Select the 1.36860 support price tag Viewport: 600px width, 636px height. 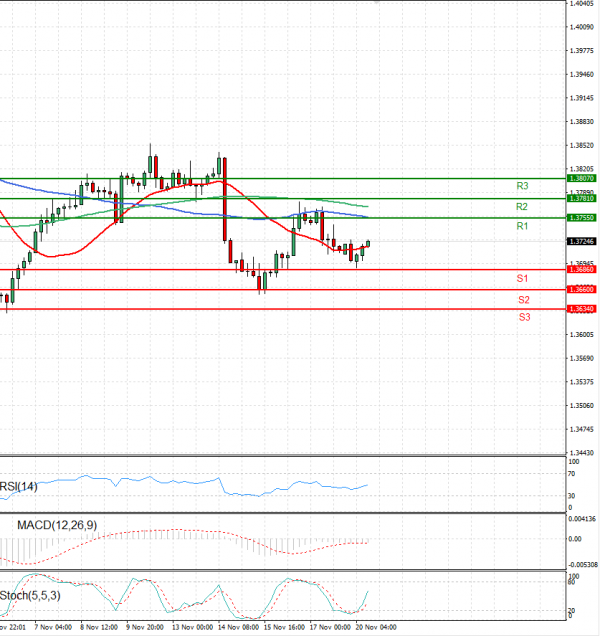coord(582,269)
